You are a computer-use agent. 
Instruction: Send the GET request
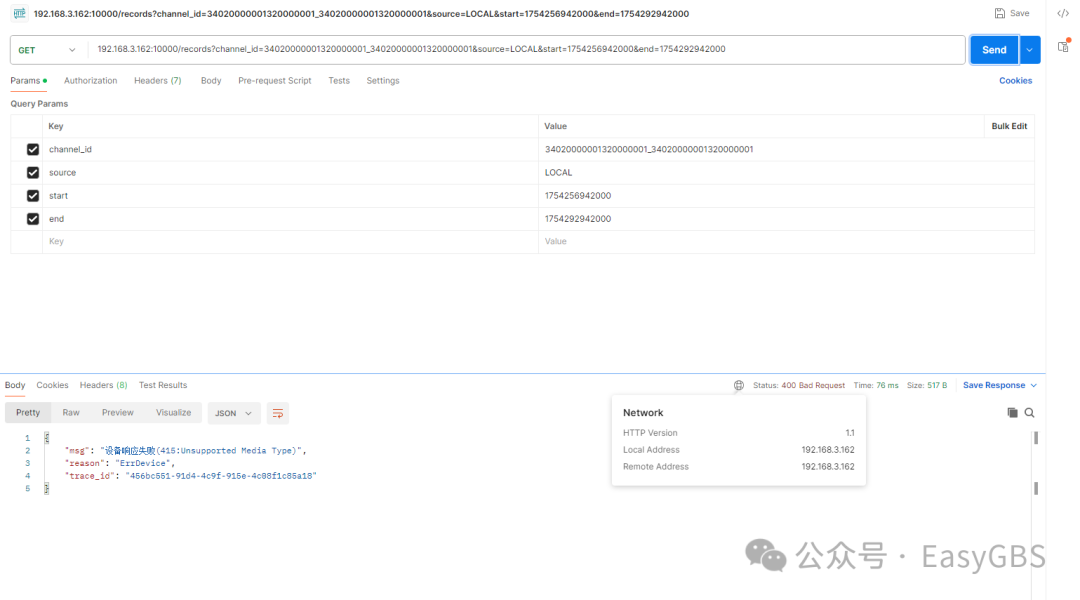tap(994, 50)
